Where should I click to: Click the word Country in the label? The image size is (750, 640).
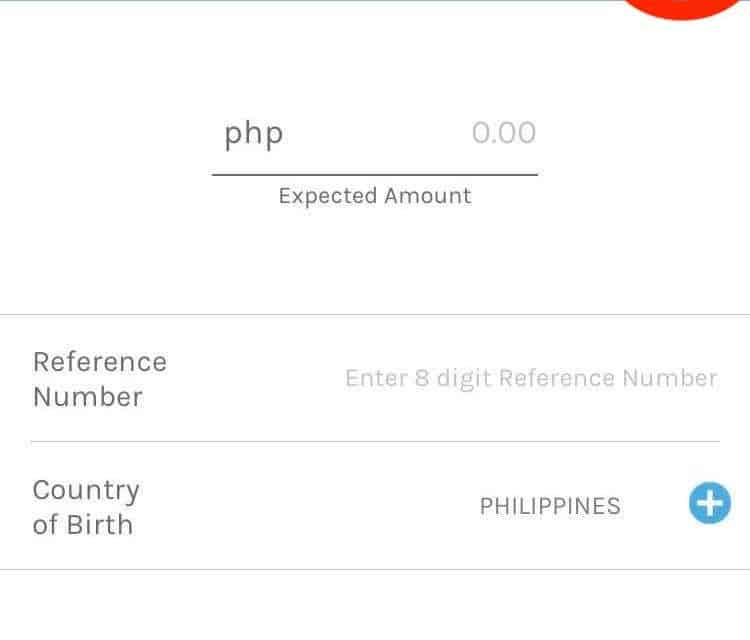(86, 490)
